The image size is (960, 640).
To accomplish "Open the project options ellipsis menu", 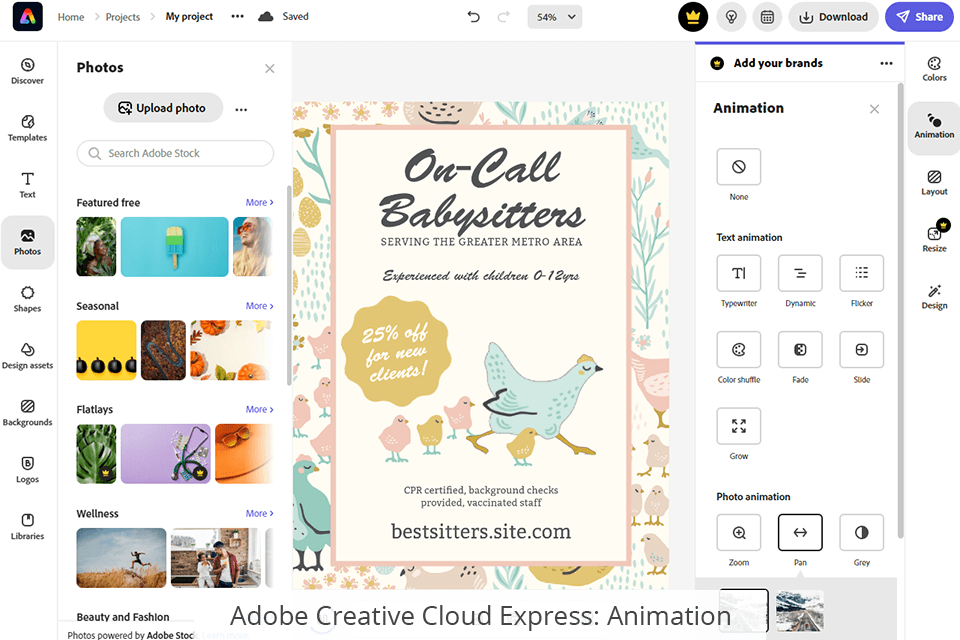I will 238,17.
